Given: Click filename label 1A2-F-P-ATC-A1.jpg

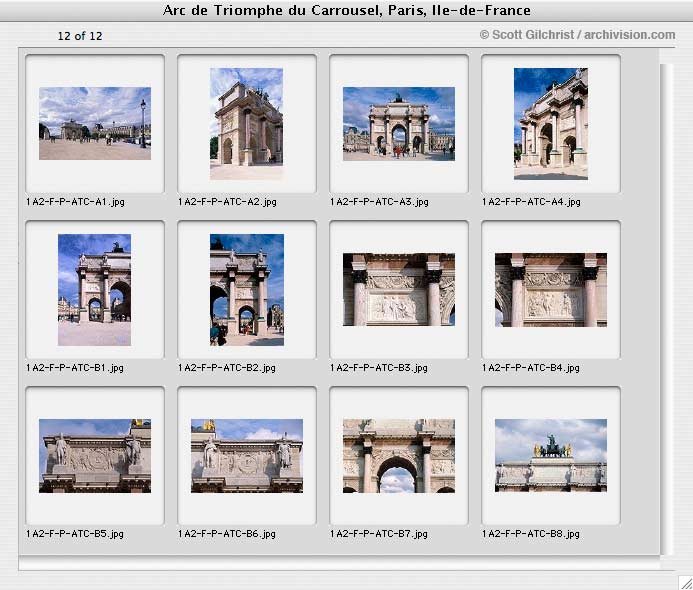Looking at the screenshot, I should point(75,202).
